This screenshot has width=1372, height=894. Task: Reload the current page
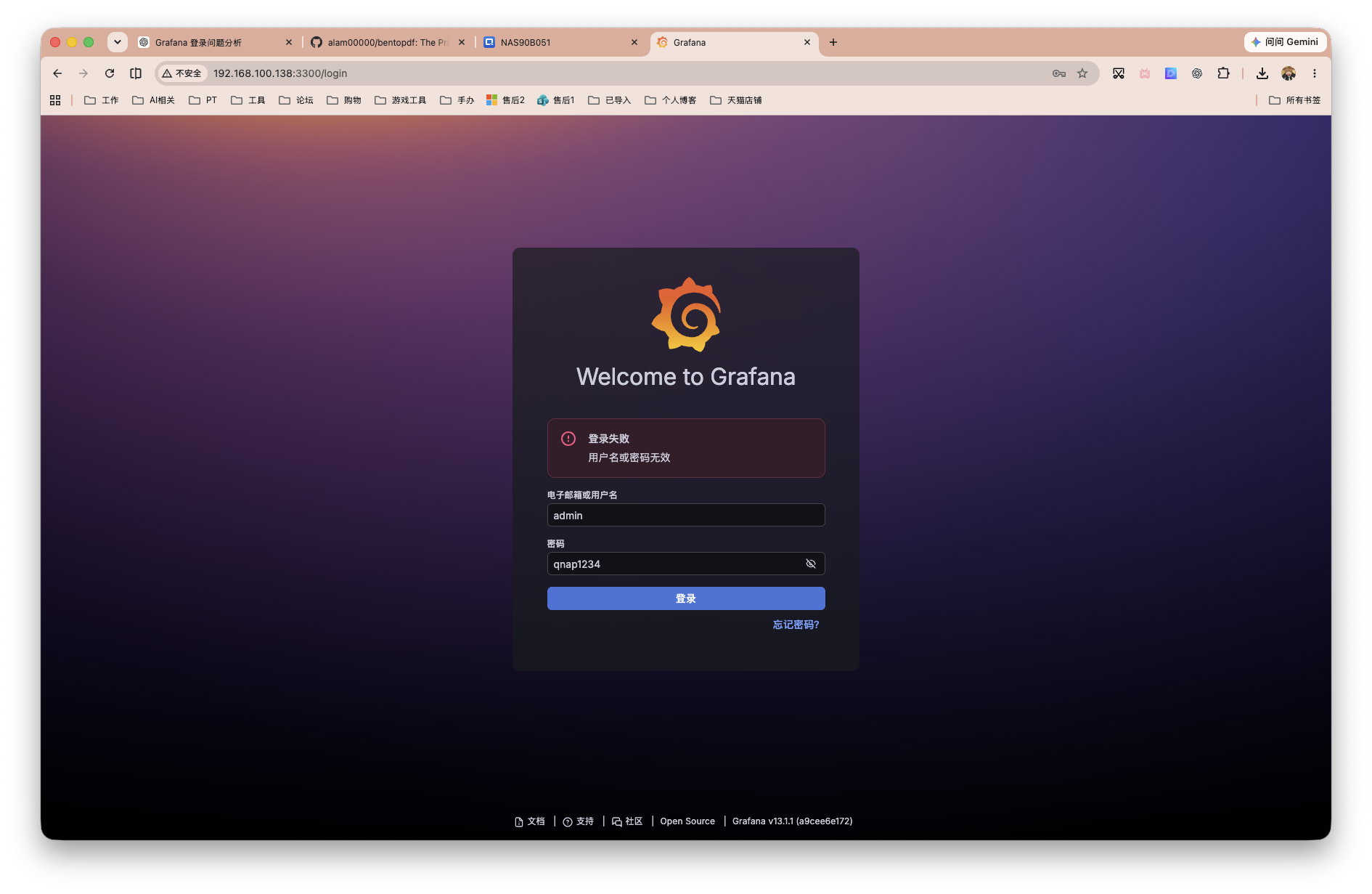[x=110, y=73]
